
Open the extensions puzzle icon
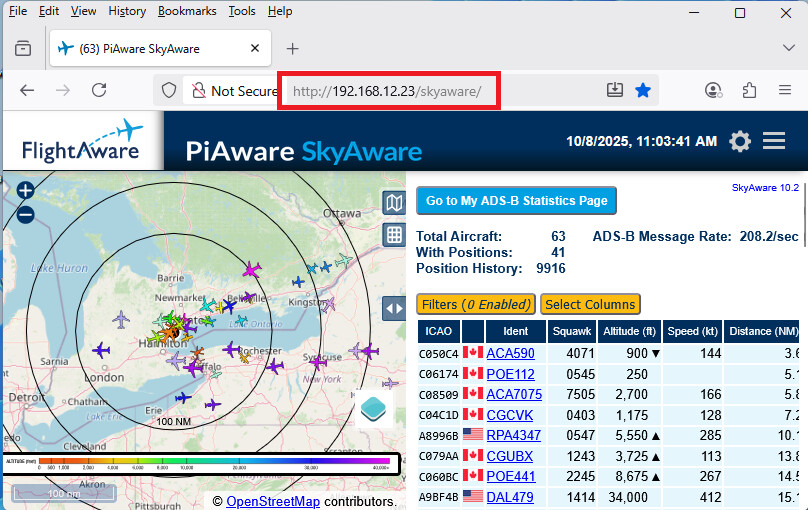(x=749, y=91)
